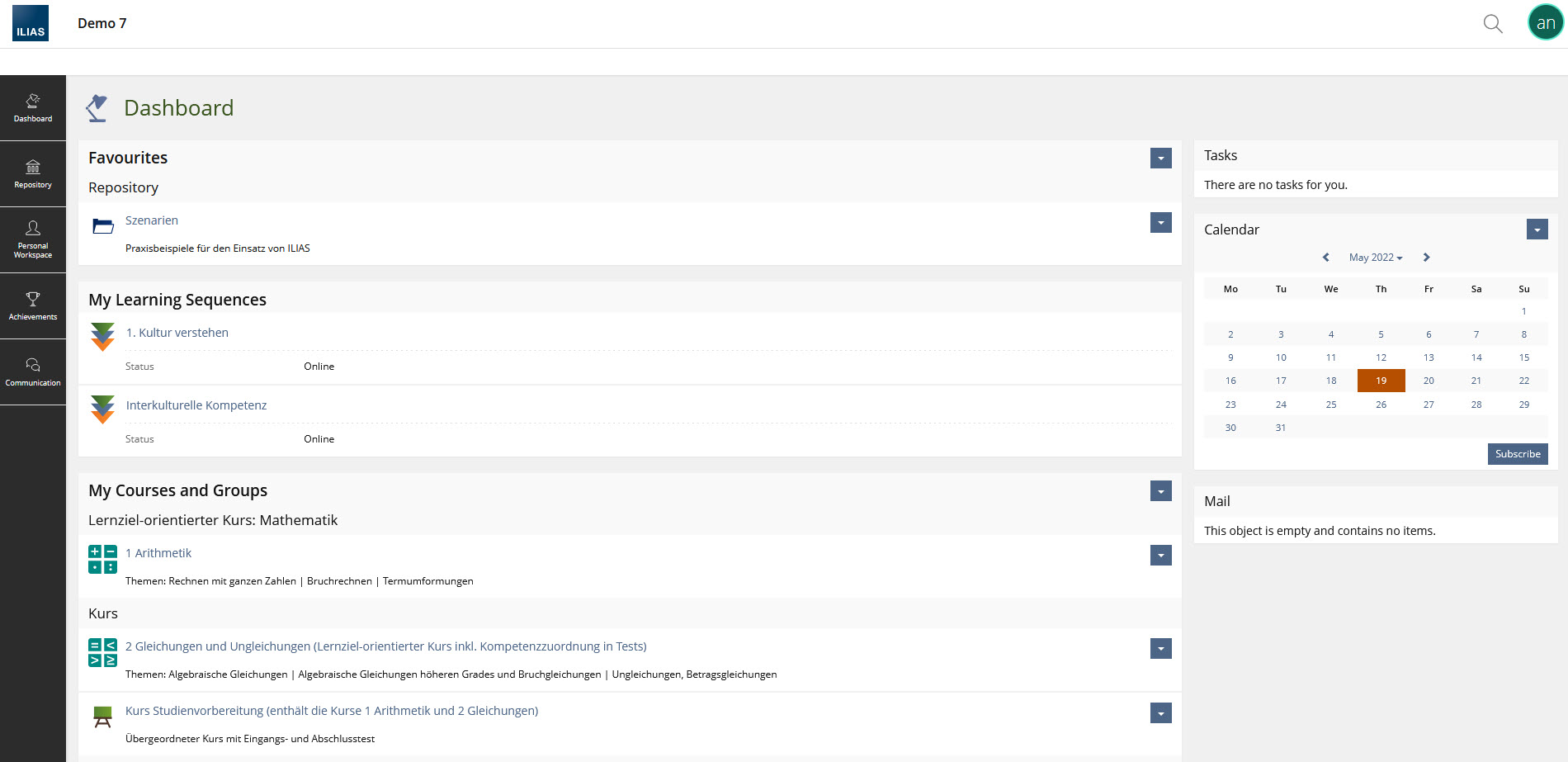Open the 1. Kultur verstehen sequence
Screen dimensions: 1568x762
(177, 333)
